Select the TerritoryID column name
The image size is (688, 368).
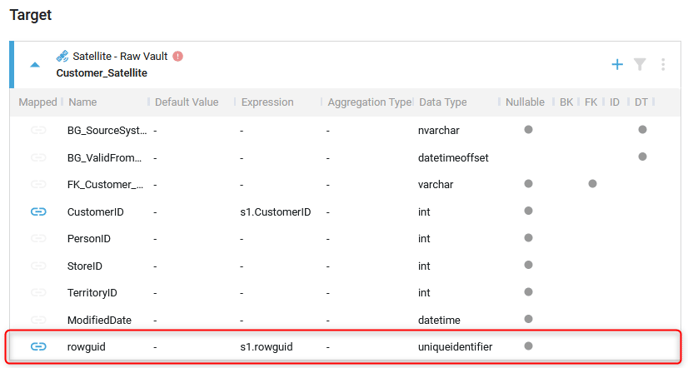coord(92,293)
